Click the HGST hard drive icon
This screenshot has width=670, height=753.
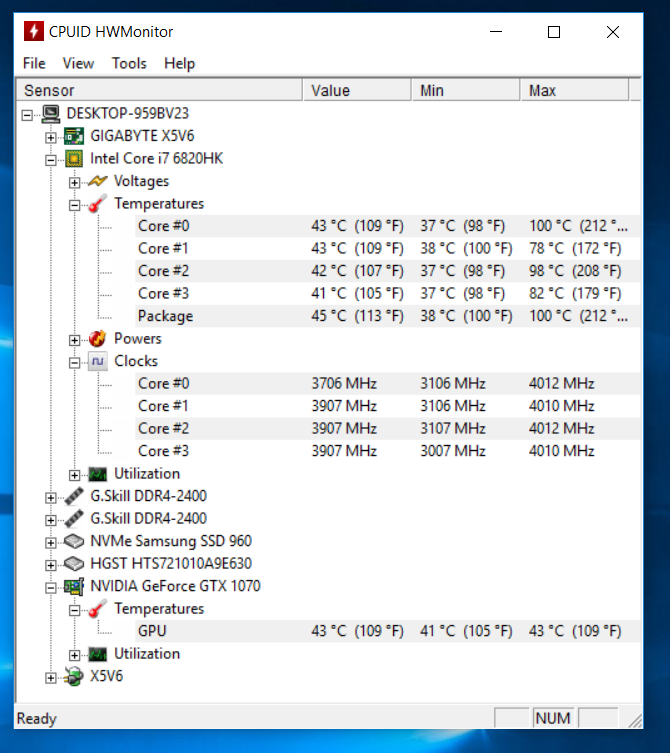pos(74,564)
